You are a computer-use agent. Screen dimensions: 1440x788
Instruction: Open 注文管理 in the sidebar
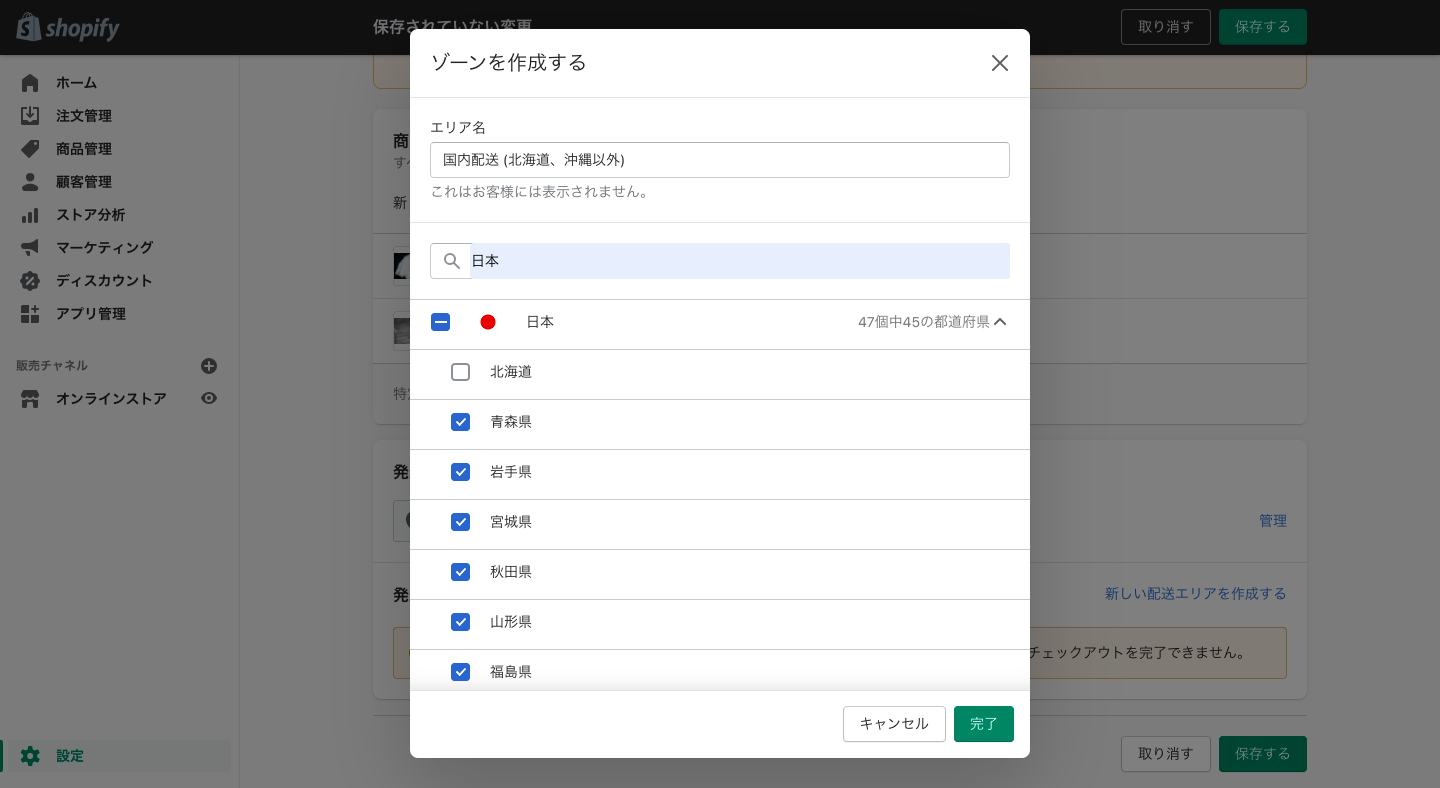click(x=84, y=116)
